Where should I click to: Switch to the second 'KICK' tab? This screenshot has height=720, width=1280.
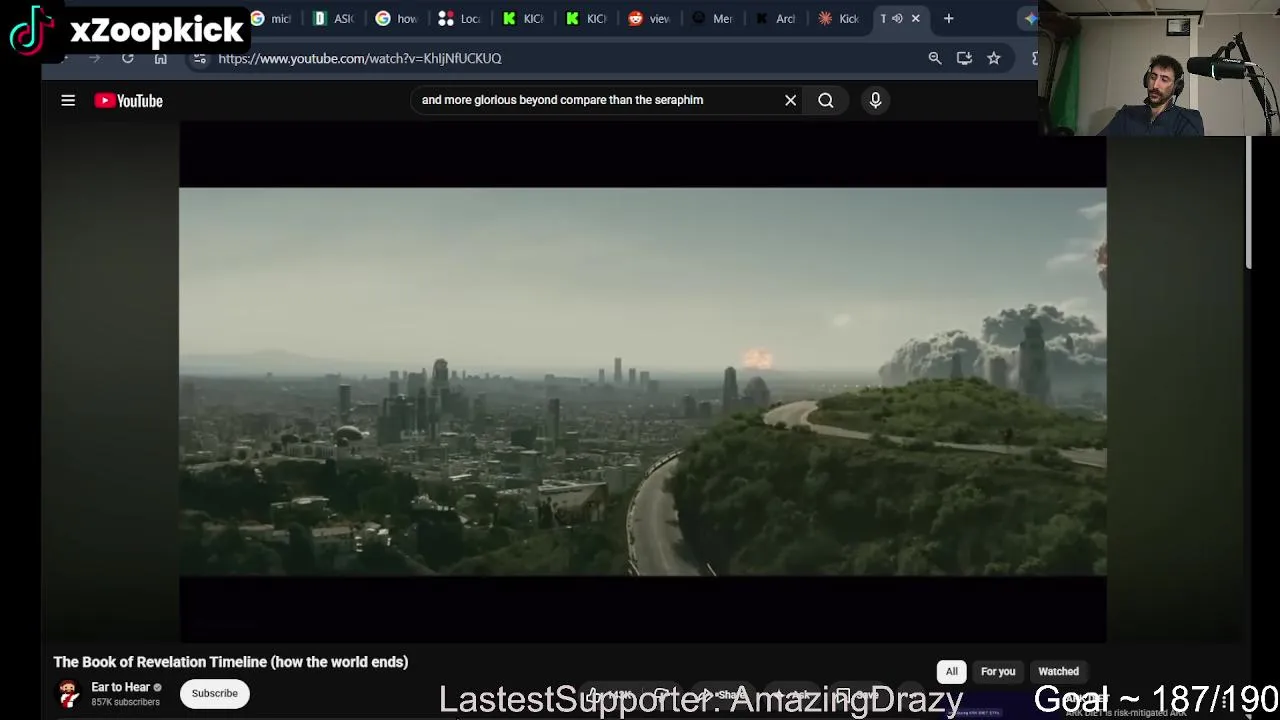[x=588, y=18]
